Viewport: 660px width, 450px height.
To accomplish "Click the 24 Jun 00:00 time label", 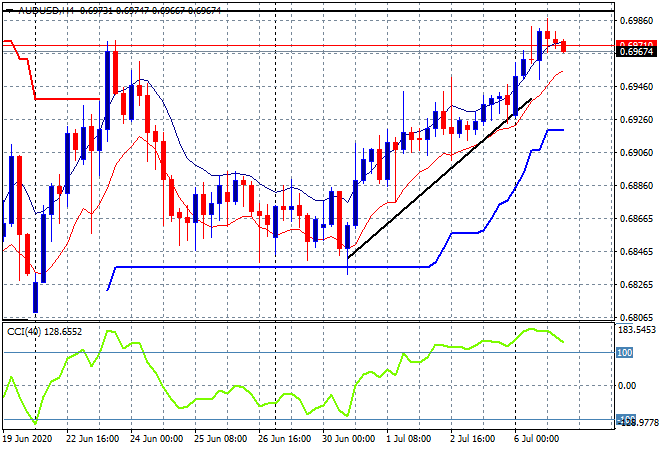I will coord(157,439).
